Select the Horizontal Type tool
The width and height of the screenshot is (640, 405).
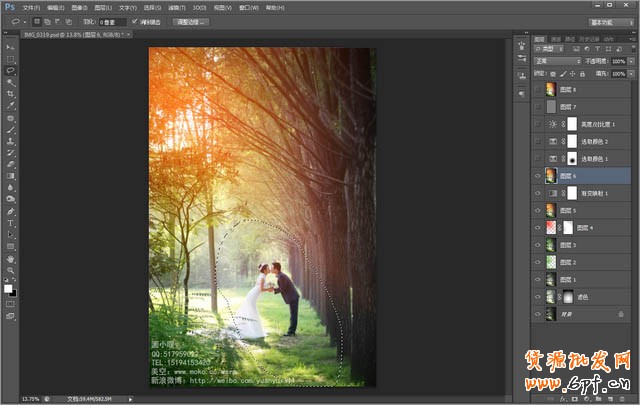click(10, 222)
